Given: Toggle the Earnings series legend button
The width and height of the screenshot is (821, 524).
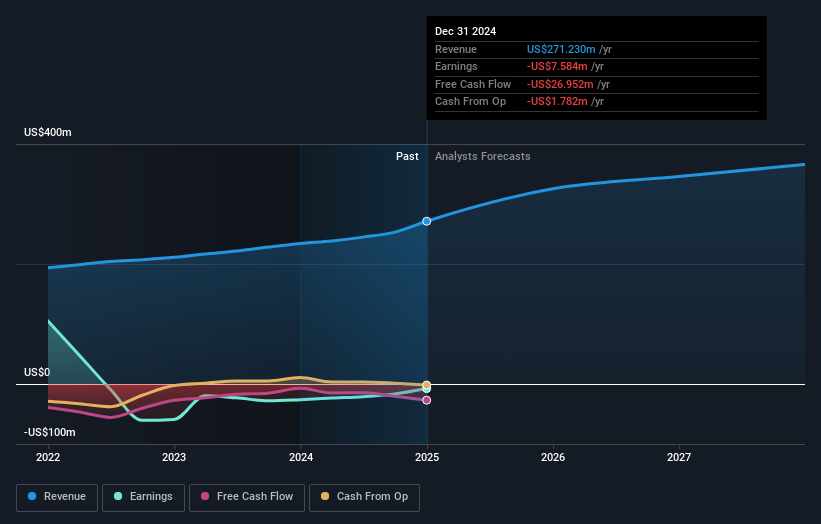Looking at the screenshot, I should 143,497.
